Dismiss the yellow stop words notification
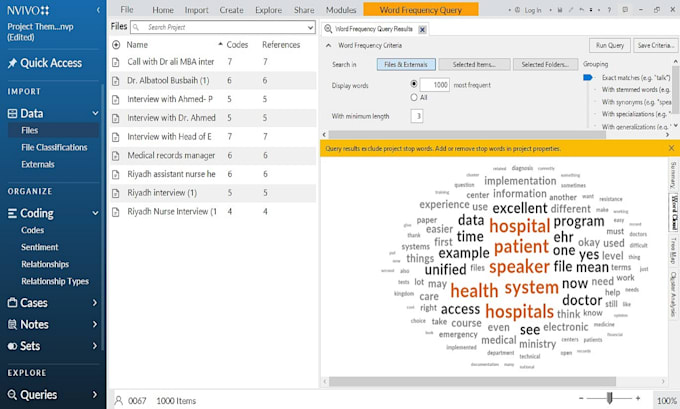 click(x=671, y=148)
